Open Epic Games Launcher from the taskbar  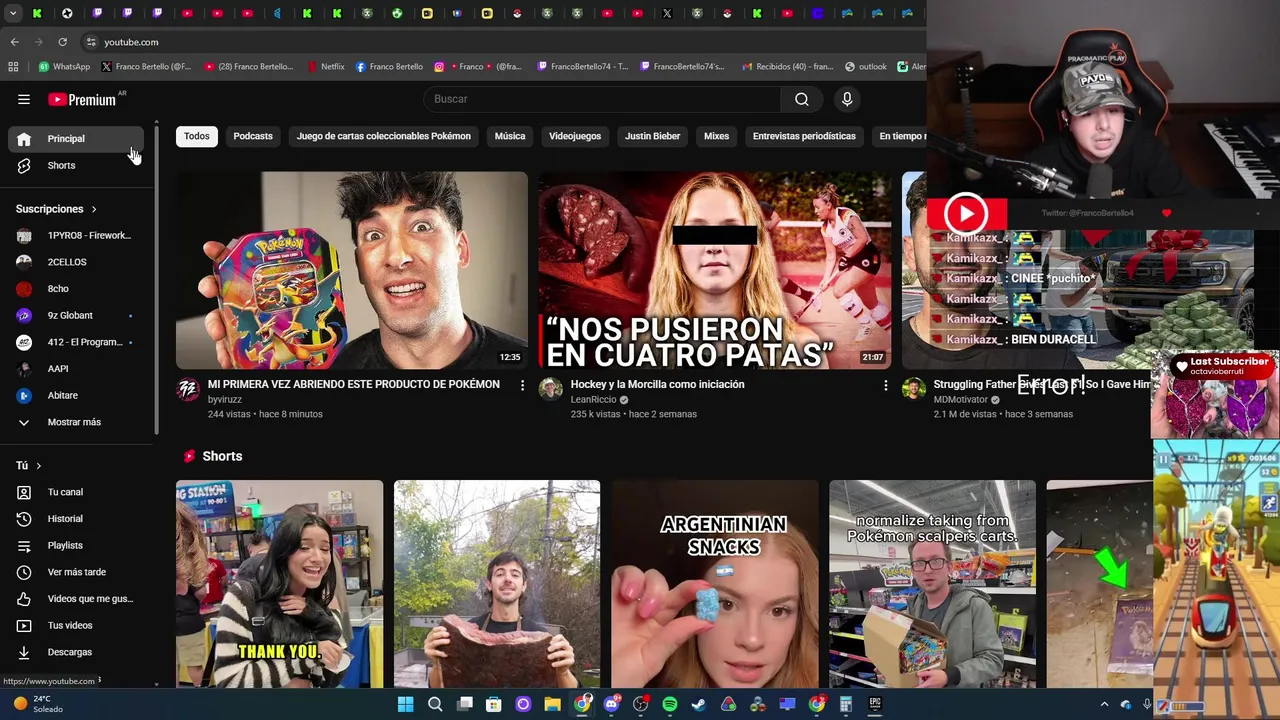(875, 704)
